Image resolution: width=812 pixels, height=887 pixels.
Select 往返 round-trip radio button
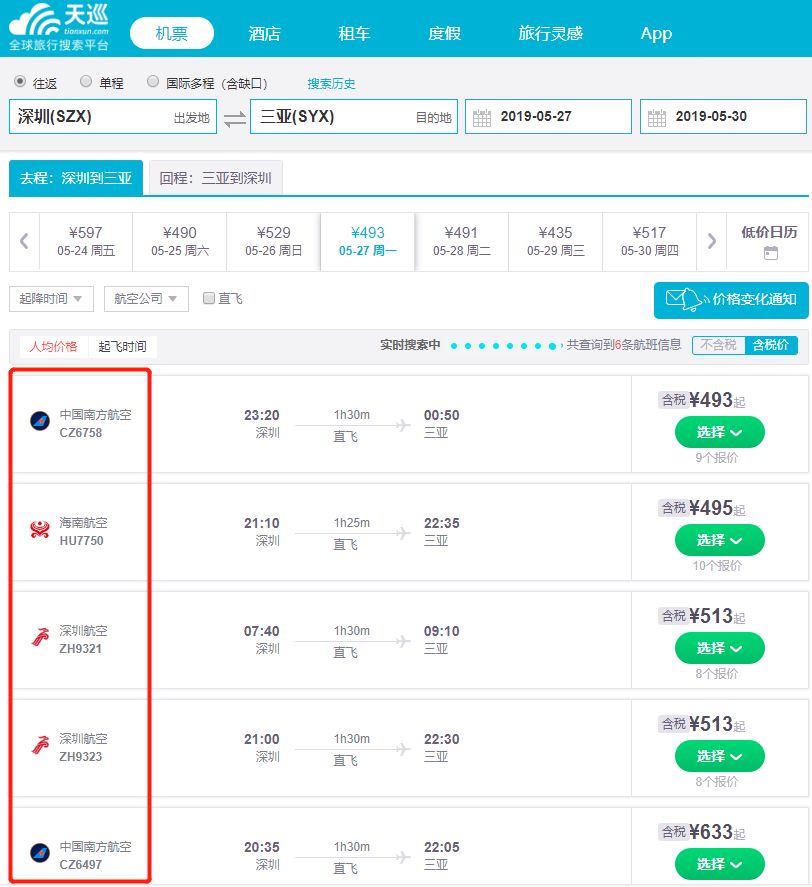pos(20,81)
